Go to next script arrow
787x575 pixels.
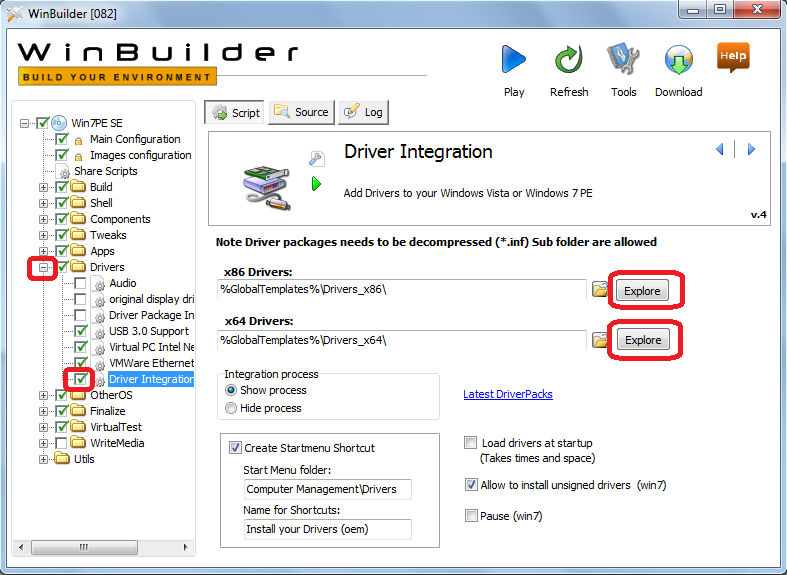751,149
